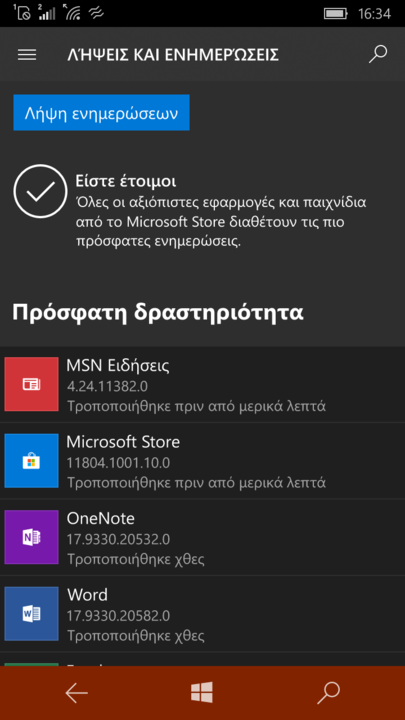Tap the Windows Start button
The image size is (405, 720).
(202, 692)
